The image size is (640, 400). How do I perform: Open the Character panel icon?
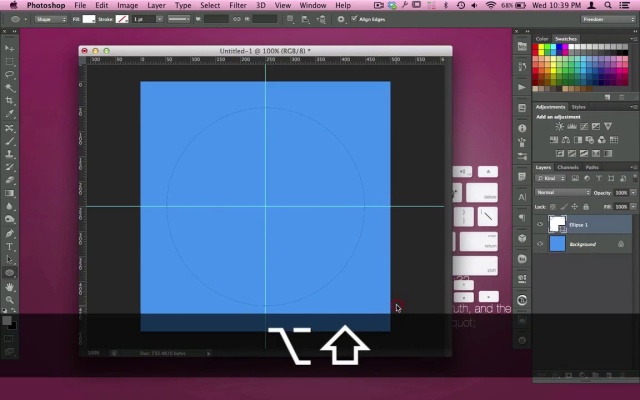(522, 198)
